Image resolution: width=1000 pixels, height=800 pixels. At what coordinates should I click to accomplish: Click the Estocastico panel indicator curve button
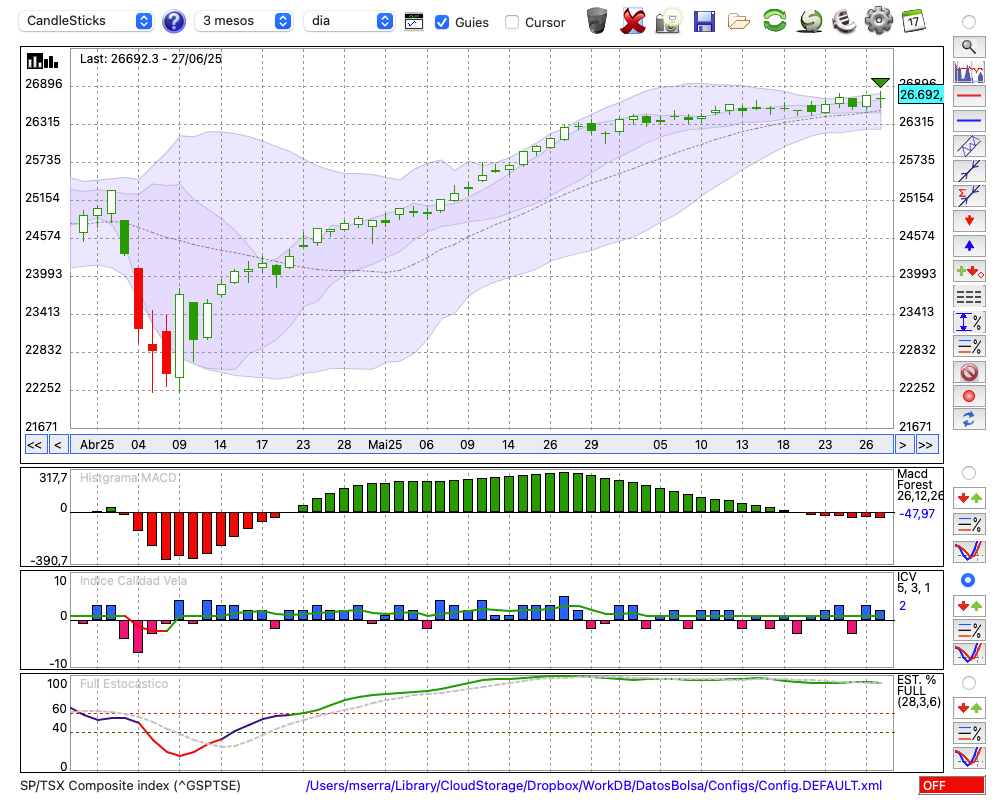969,757
